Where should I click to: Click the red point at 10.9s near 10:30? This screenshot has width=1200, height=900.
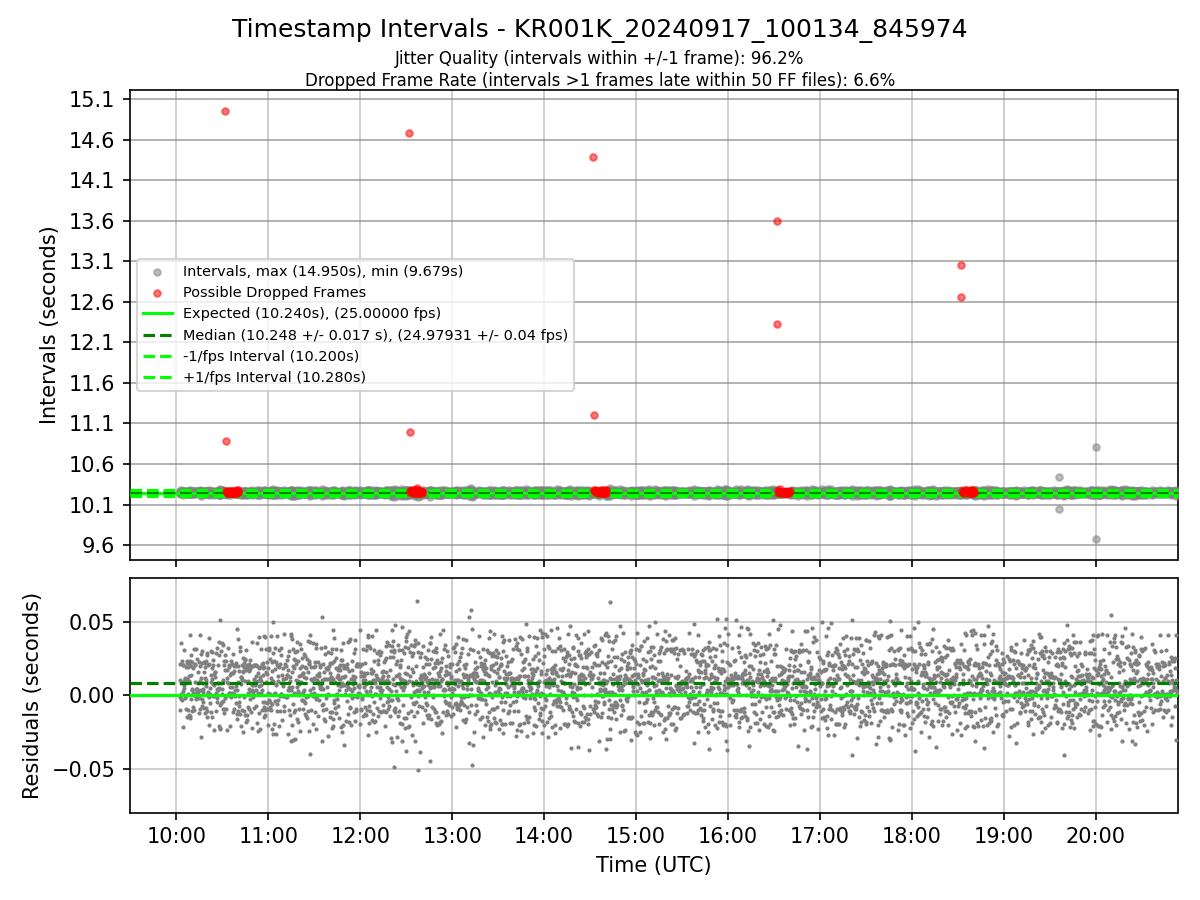[x=226, y=441]
